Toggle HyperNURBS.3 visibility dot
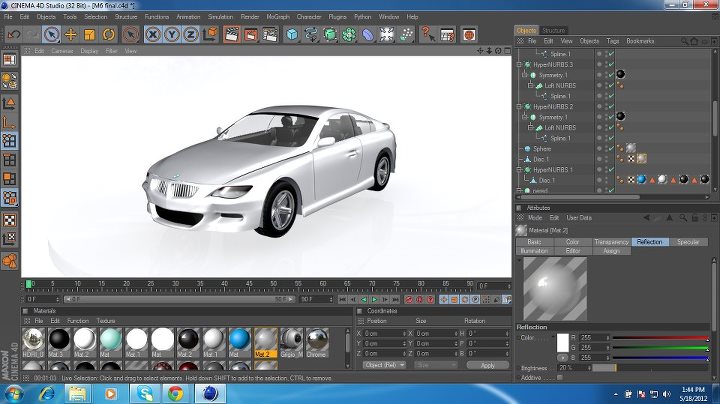The width and height of the screenshot is (720, 404). tap(599, 65)
